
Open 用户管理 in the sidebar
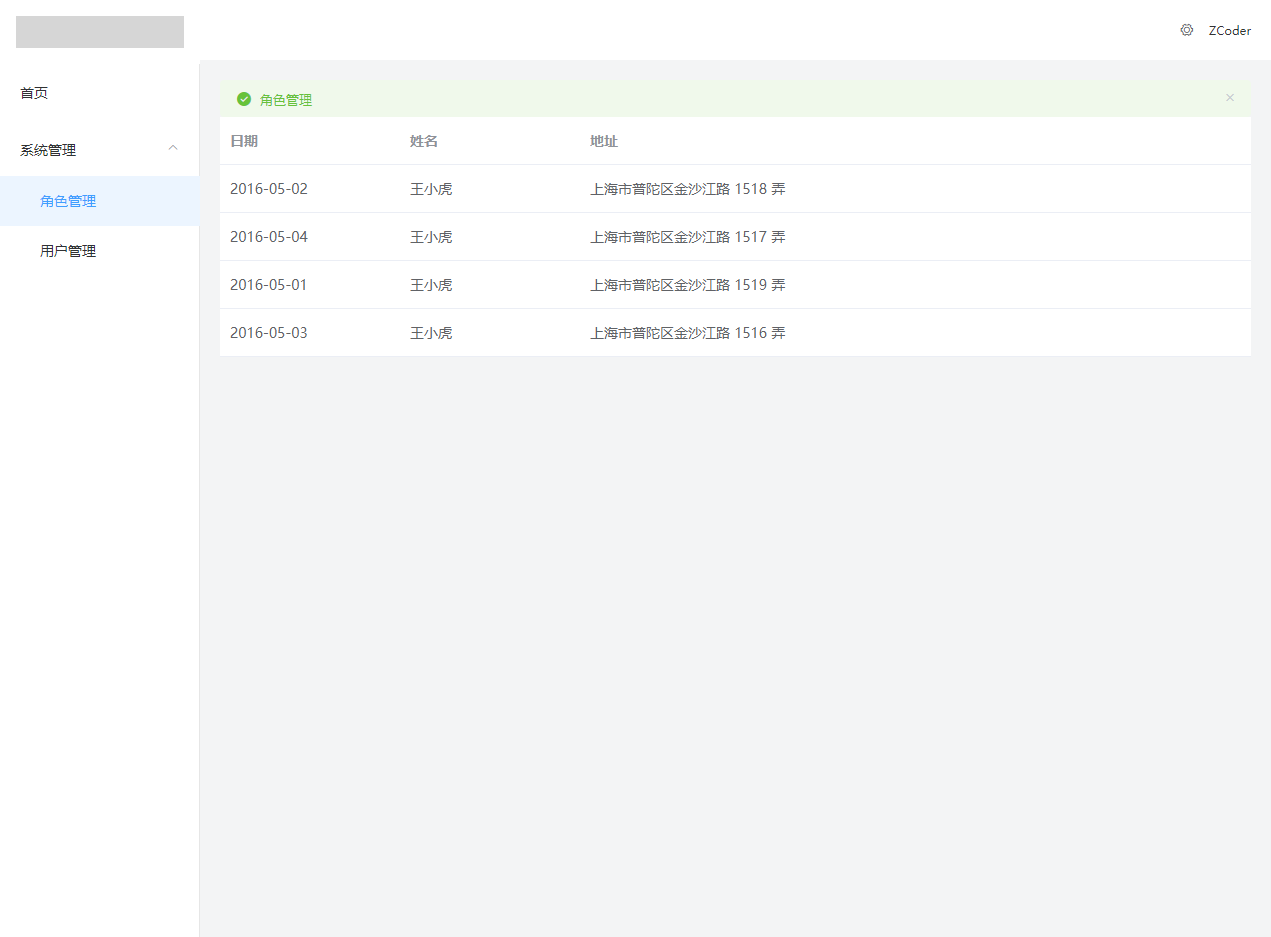(100, 251)
